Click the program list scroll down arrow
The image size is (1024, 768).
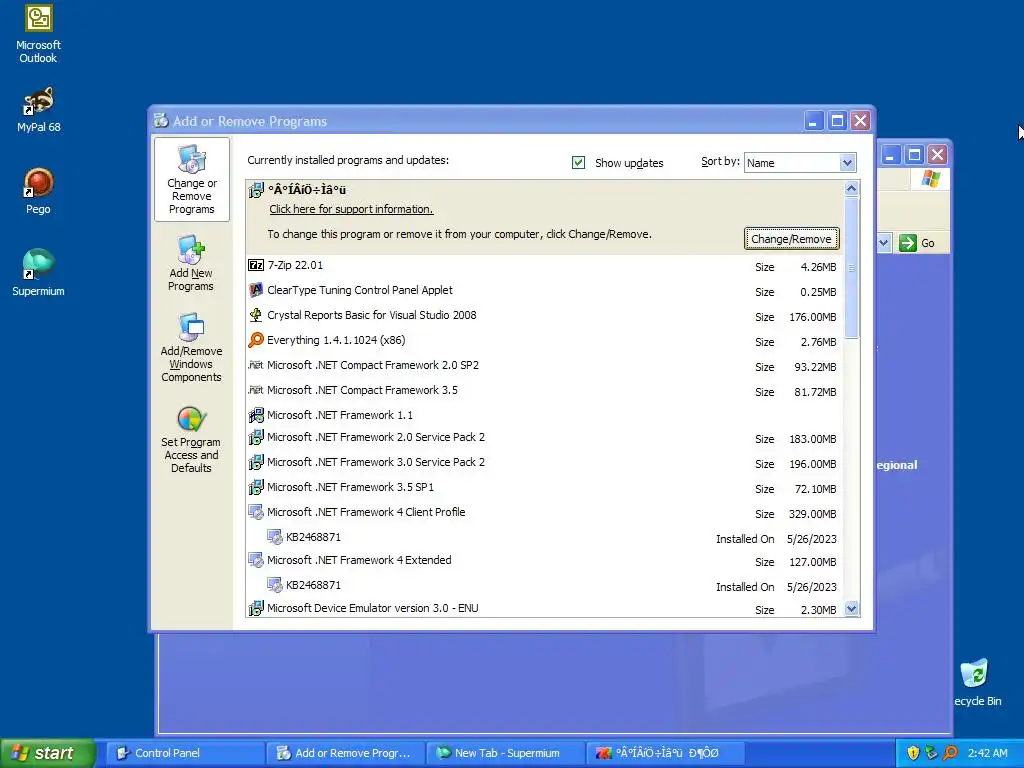pos(851,609)
